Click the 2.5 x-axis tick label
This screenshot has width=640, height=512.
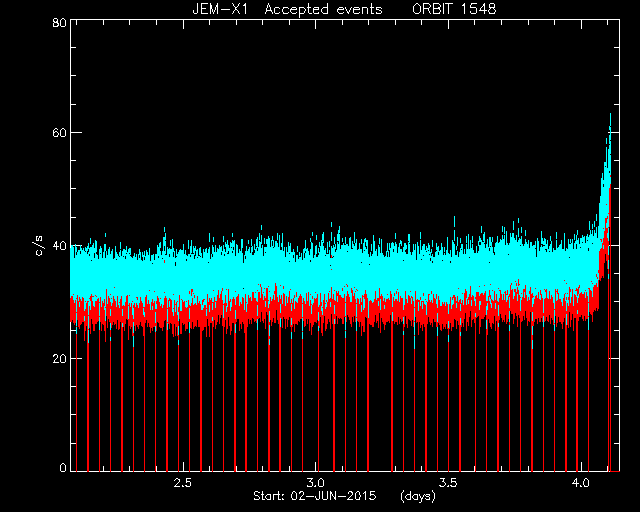(182, 483)
